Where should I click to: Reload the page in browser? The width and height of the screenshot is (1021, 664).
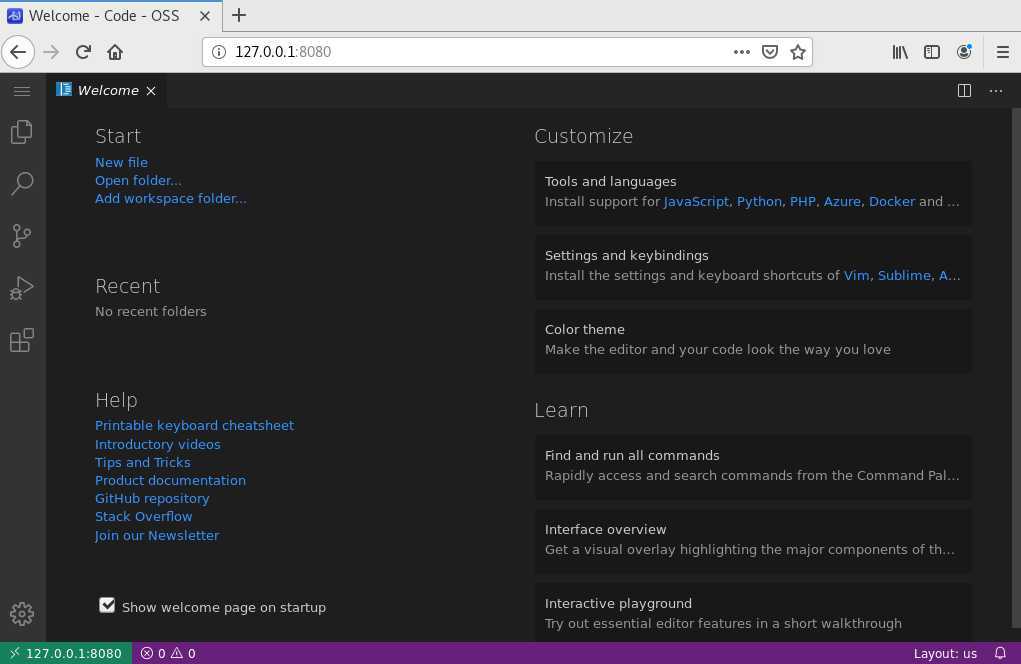[83, 52]
